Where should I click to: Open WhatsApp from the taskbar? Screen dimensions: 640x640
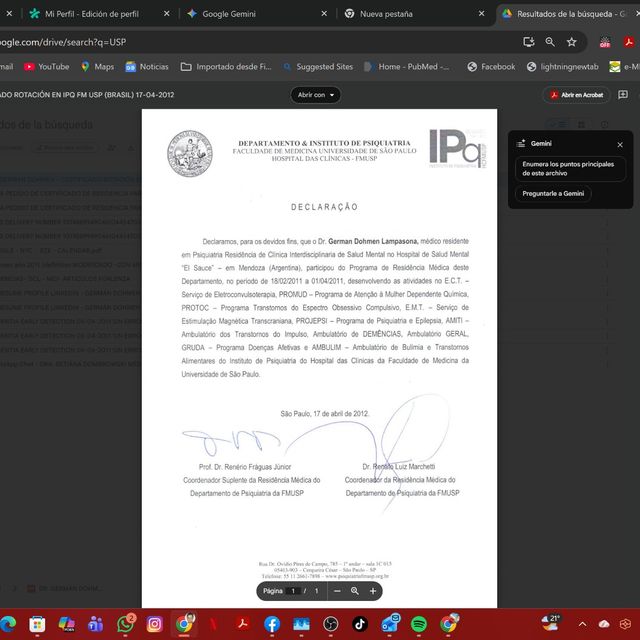coord(125,624)
